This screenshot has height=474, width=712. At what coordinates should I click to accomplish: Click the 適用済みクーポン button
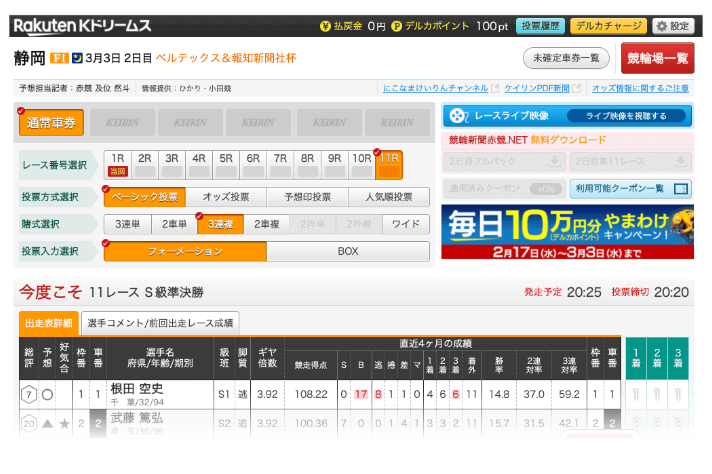(504, 188)
